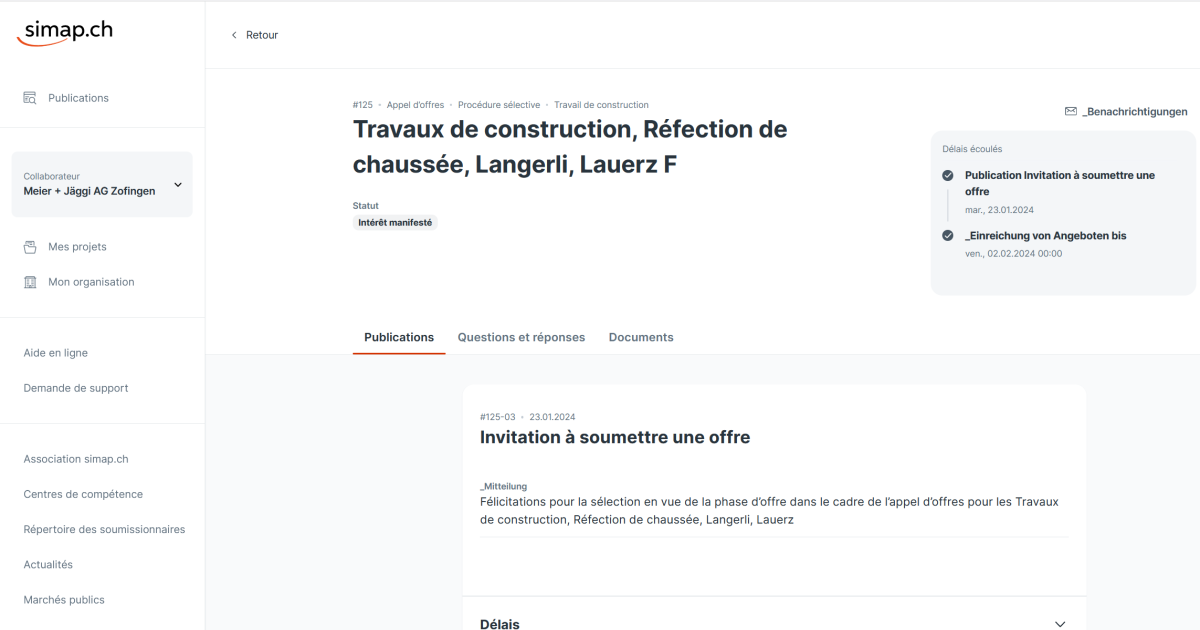The image size is (1200, 630).
Task: Open notifications via the _Benachrichtigungen envelope icon
Action: tap(1069, 111)
